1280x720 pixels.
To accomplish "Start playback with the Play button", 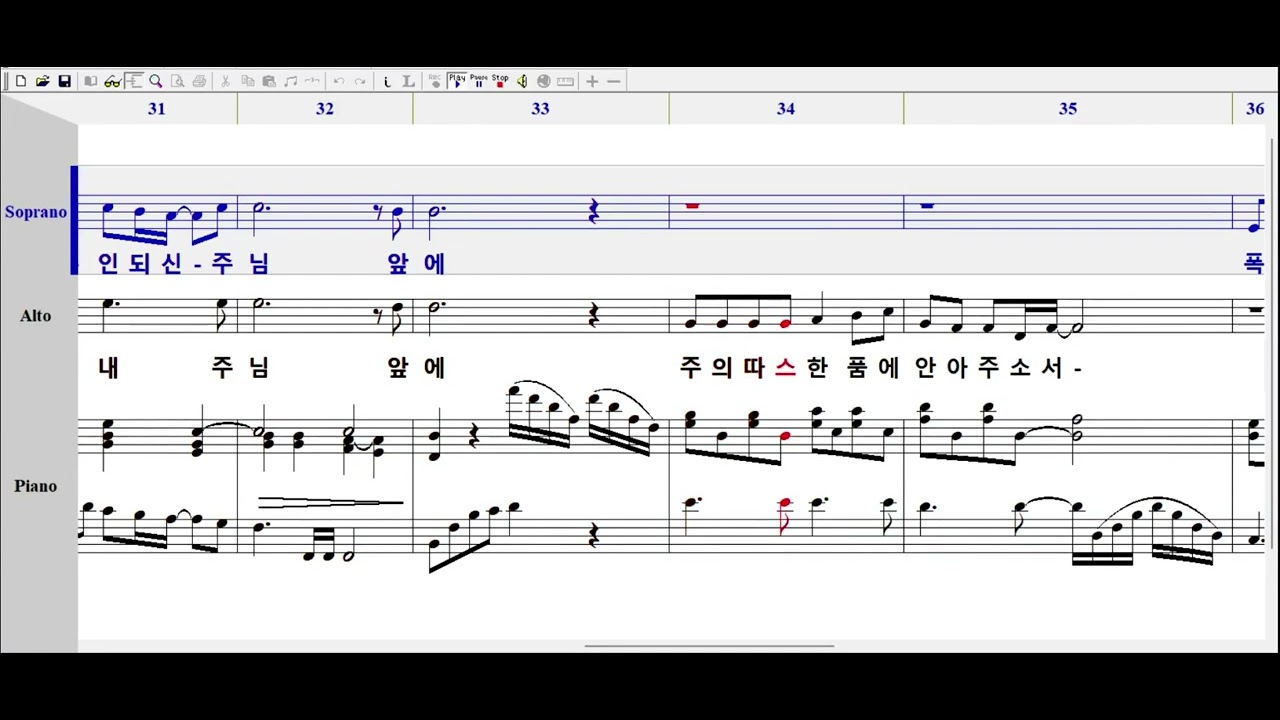I will coord(457,81).
